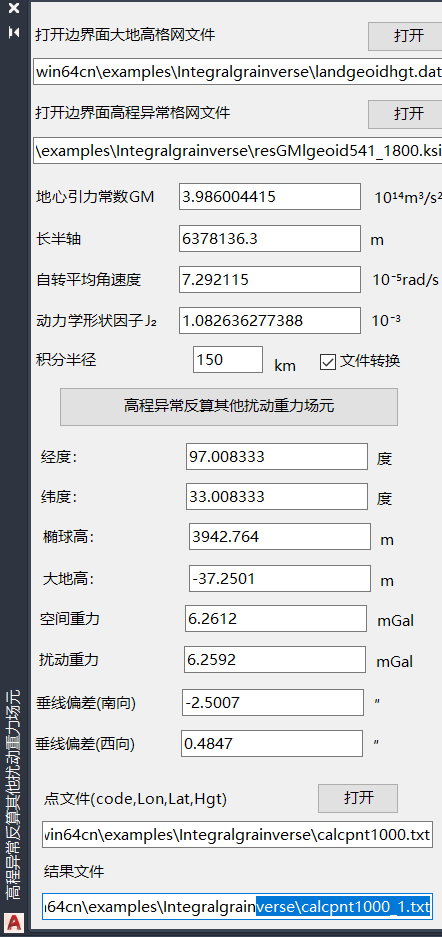Click the km unit beside 积分半径
The height and width of the screenshot is (937, 442).
click(285, 365)
